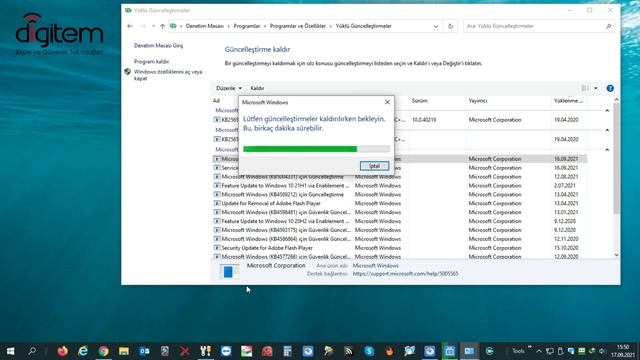Show hidden system tray icons chevron
The height and width of the screenshot is (360, 640).
click(539, 351)
